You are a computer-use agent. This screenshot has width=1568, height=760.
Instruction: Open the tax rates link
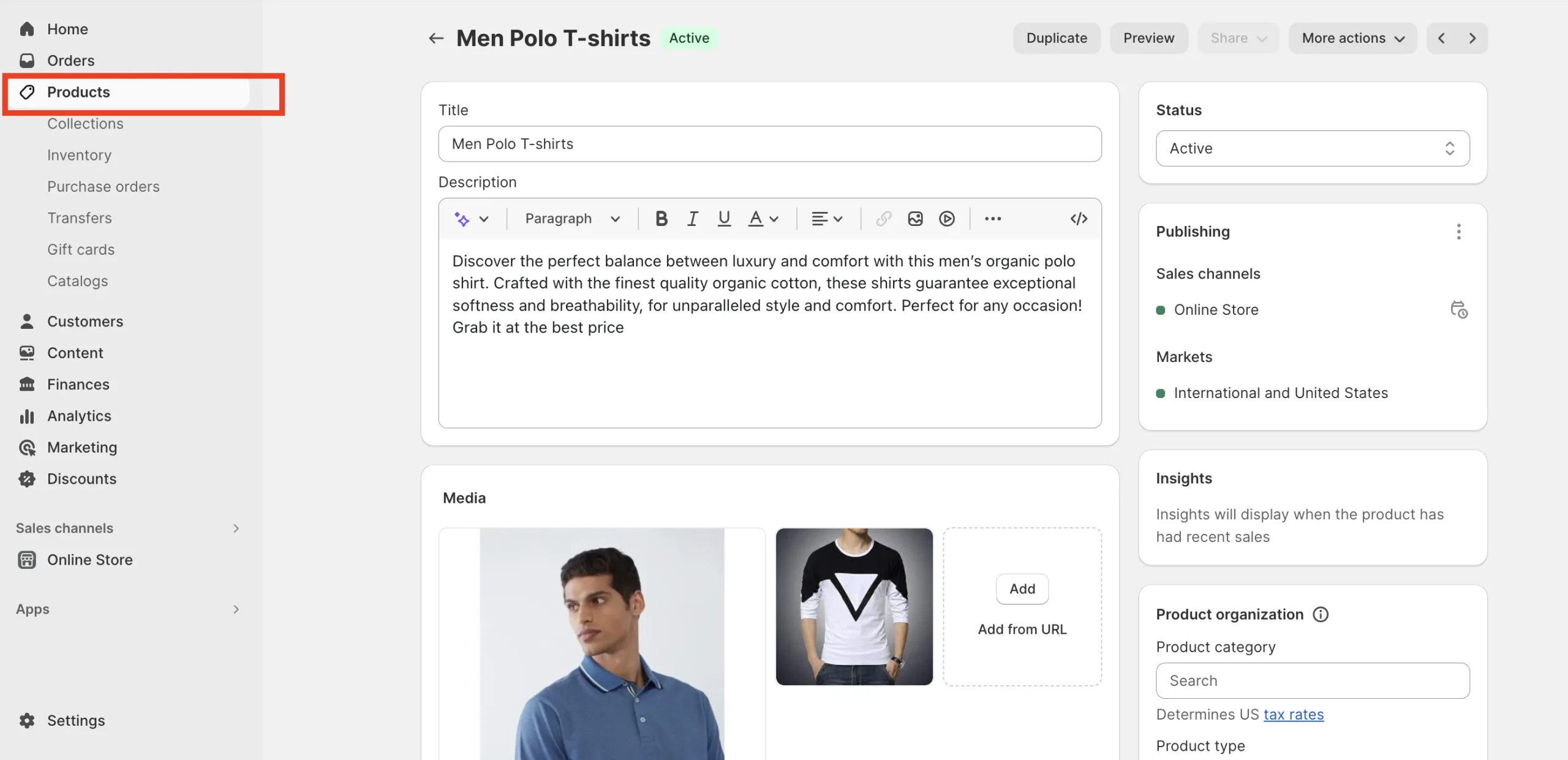[1294, 714]
